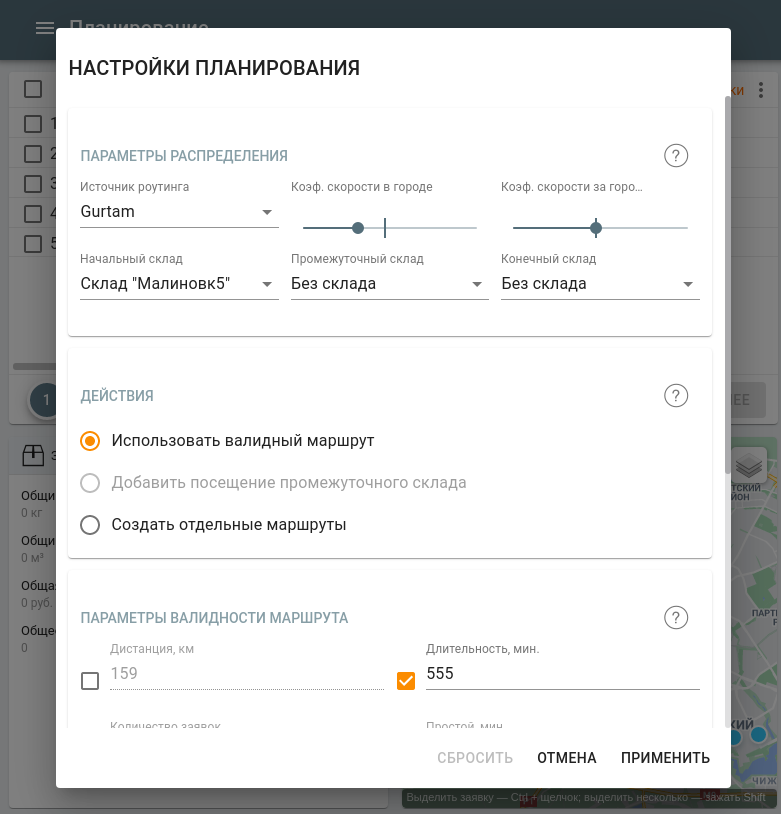The width and height of the screenshot is (781, 814).
Task: Open the Промежуточный склад dropdown
Action: 389,284
